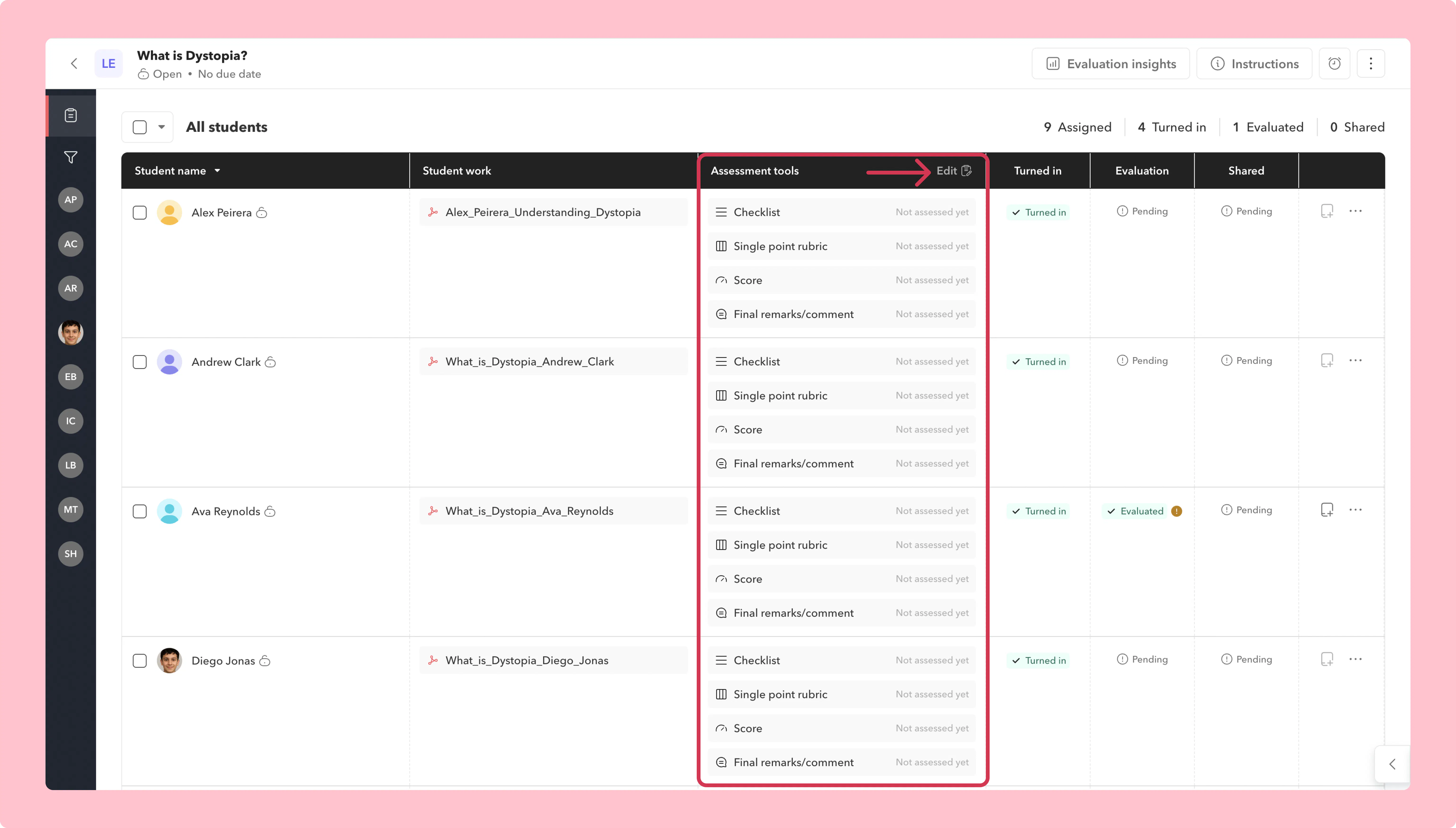The width and height of the screenshot is (1456, 828).
Task: Open What_is_Dystopia_Ava_Reynolds file
Action: coord(554,511)
